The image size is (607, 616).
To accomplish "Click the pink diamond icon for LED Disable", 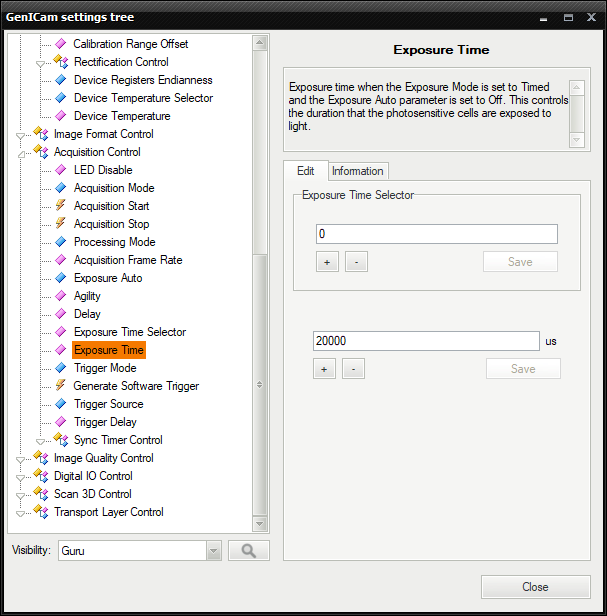I will pos(60,170).
